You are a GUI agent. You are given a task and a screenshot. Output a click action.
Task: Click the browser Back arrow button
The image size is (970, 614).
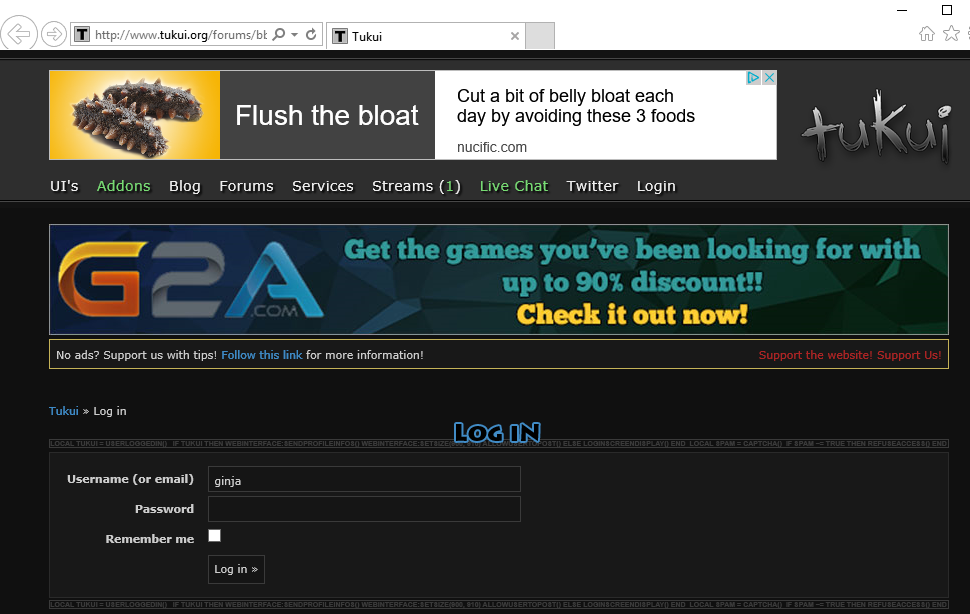coord(19,34)
